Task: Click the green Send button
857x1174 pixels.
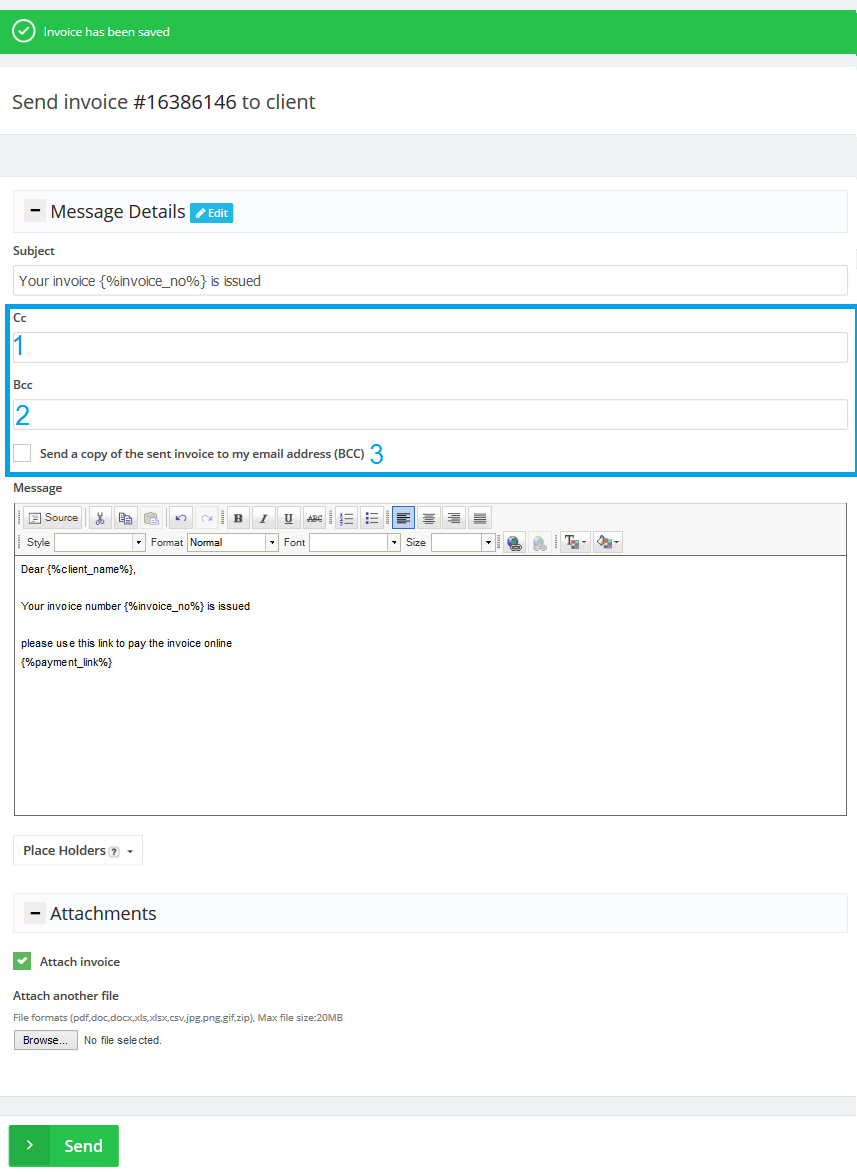Action: [x=64, y=1146]
